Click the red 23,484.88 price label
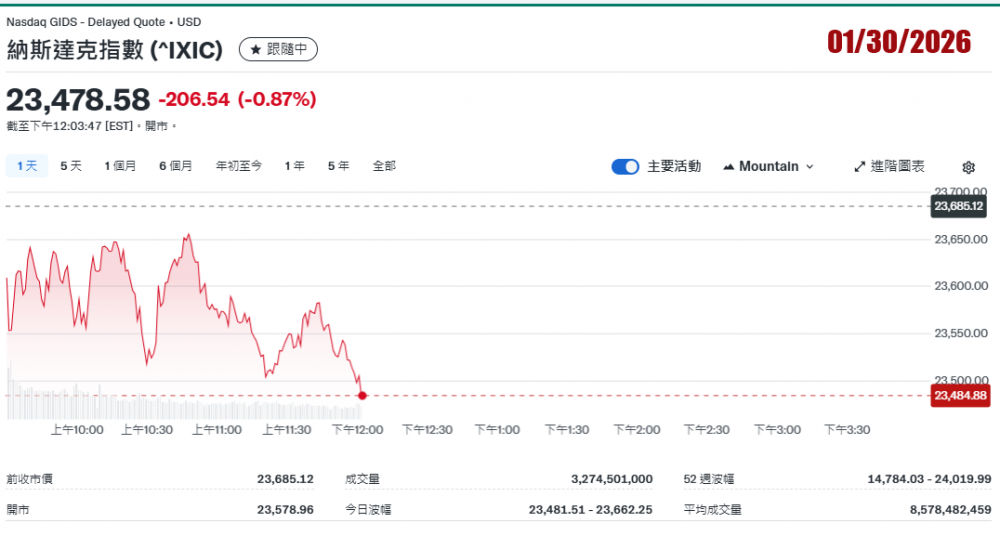This screenshot has height=536, width=1000. [x=960, y=396]
